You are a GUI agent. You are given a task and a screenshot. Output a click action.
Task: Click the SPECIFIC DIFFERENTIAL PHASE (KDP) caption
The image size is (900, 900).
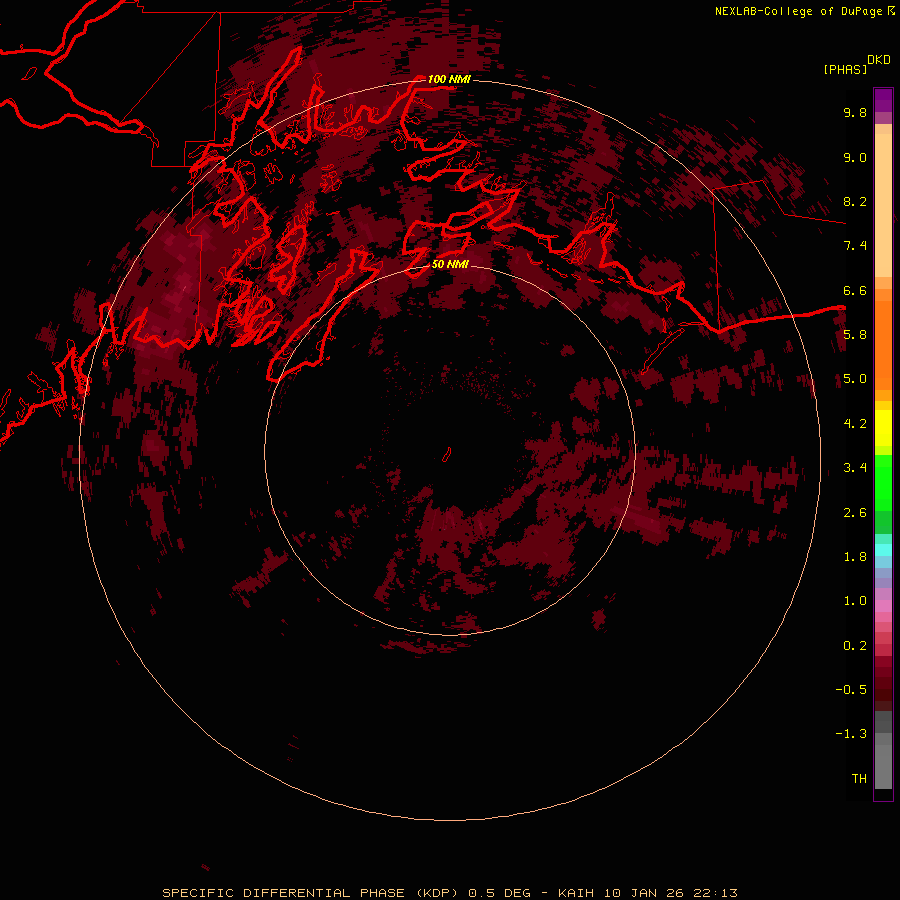(x=310, y=893)
